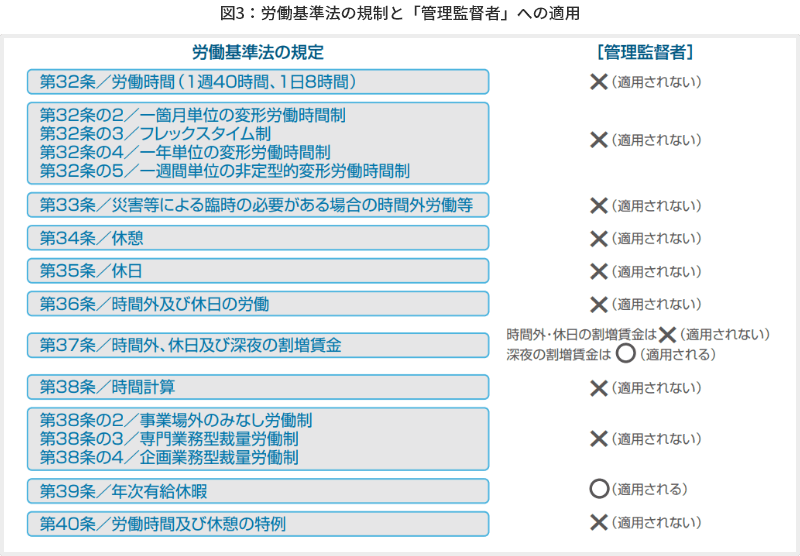Screen dimensions: 800x556
Task: Select the row 第34条／休憩
Action: click(258, 238)
